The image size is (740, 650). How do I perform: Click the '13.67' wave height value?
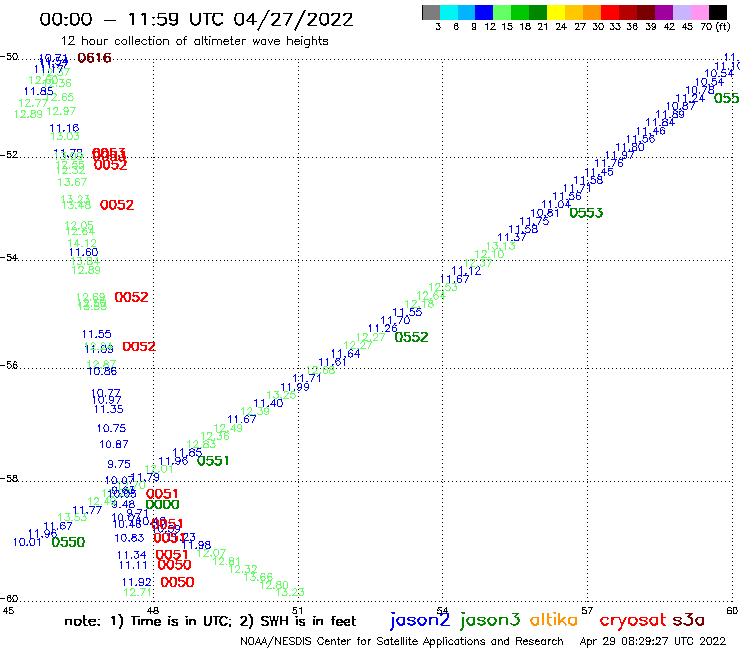tap(72, 182)
